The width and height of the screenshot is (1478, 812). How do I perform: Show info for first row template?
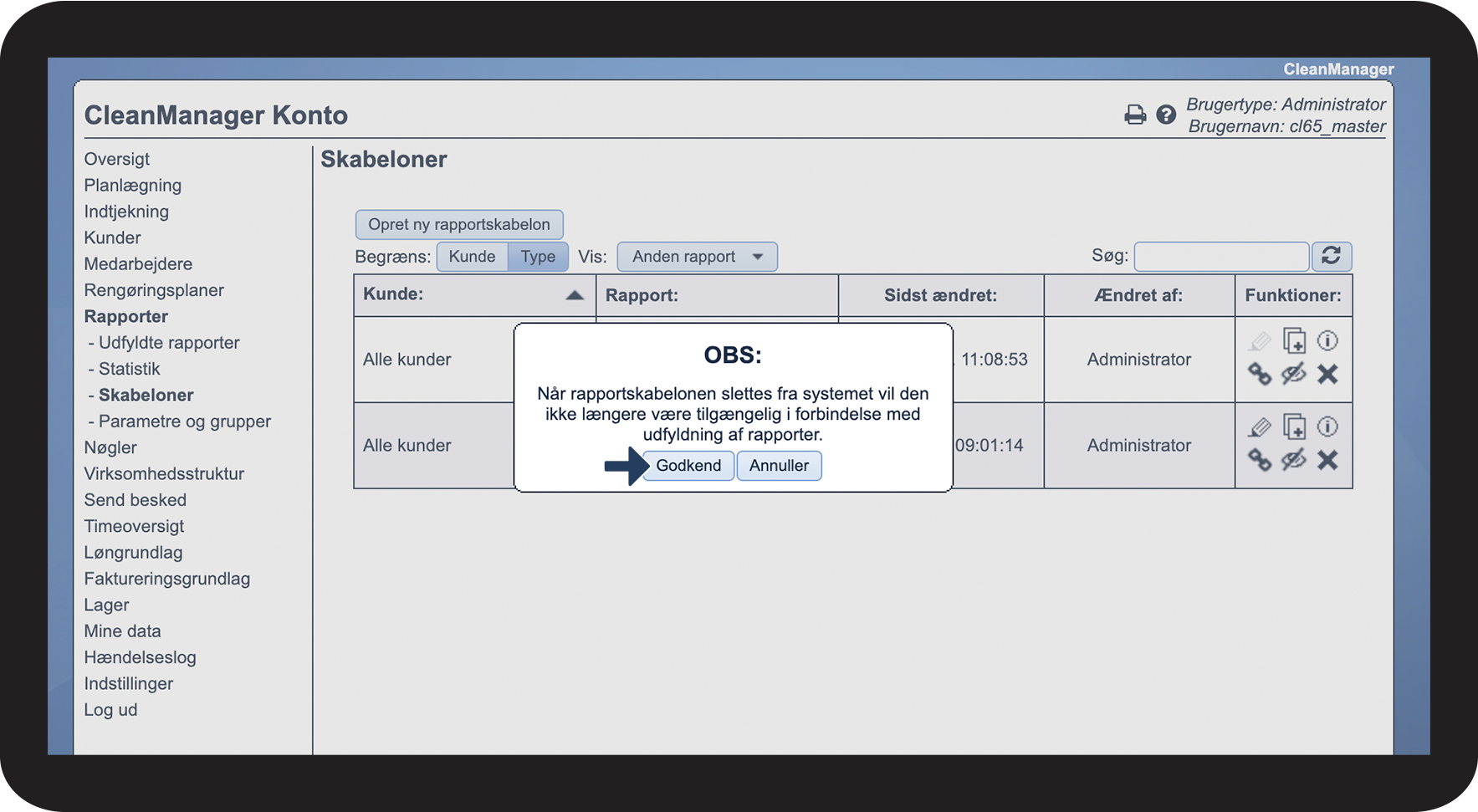tap(1327, 340)
